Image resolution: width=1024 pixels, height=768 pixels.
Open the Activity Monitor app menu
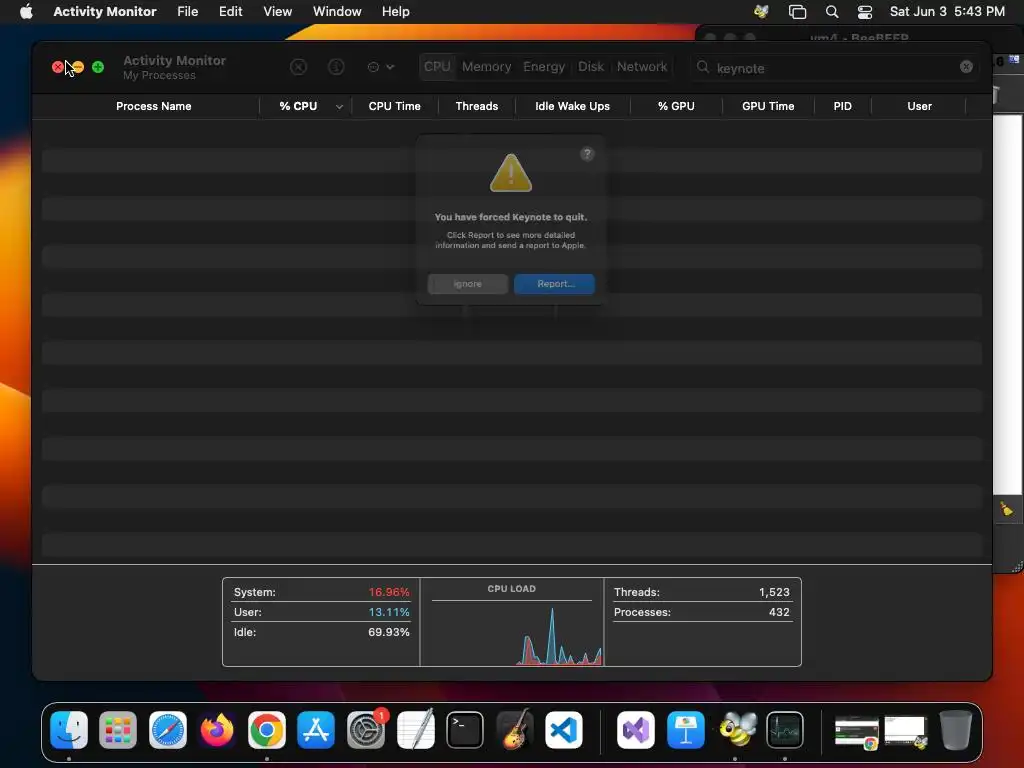[105, 12]
